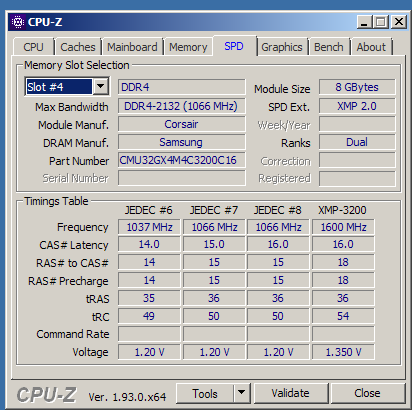
Task: Click the CAS# Latency row label
Action: pos(74,245)
